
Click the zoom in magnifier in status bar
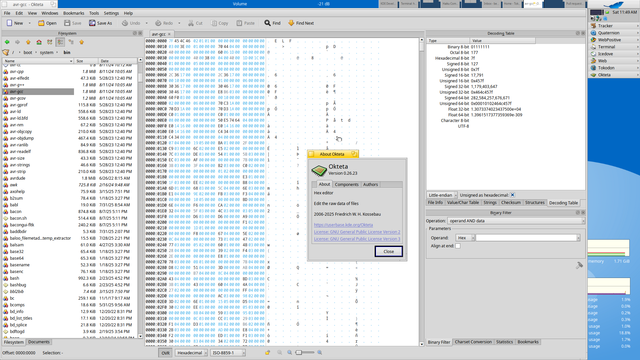pyautogui.click(x=320, y=353)
